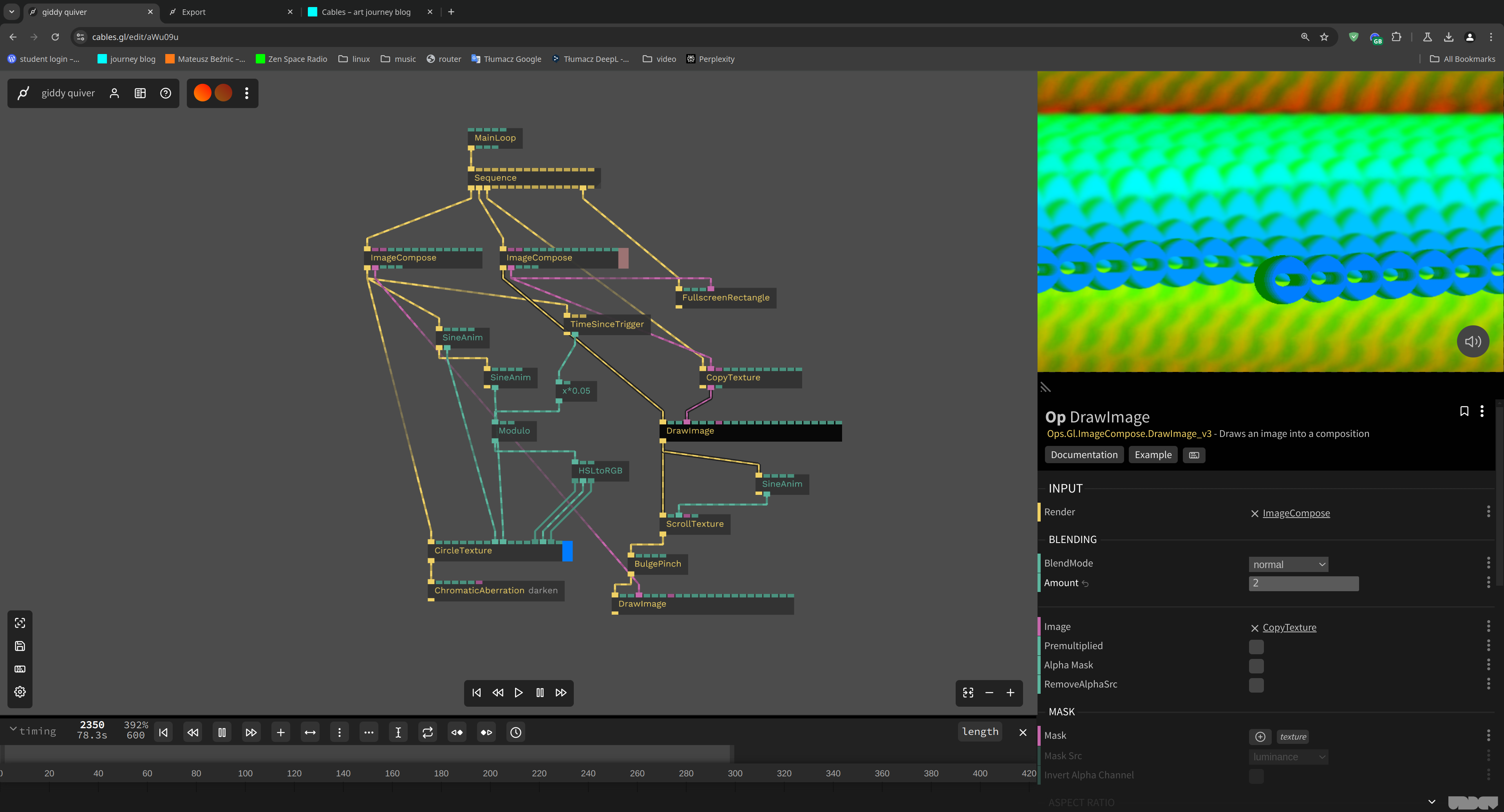Open settings gear in left sidebar

[20, 692]
